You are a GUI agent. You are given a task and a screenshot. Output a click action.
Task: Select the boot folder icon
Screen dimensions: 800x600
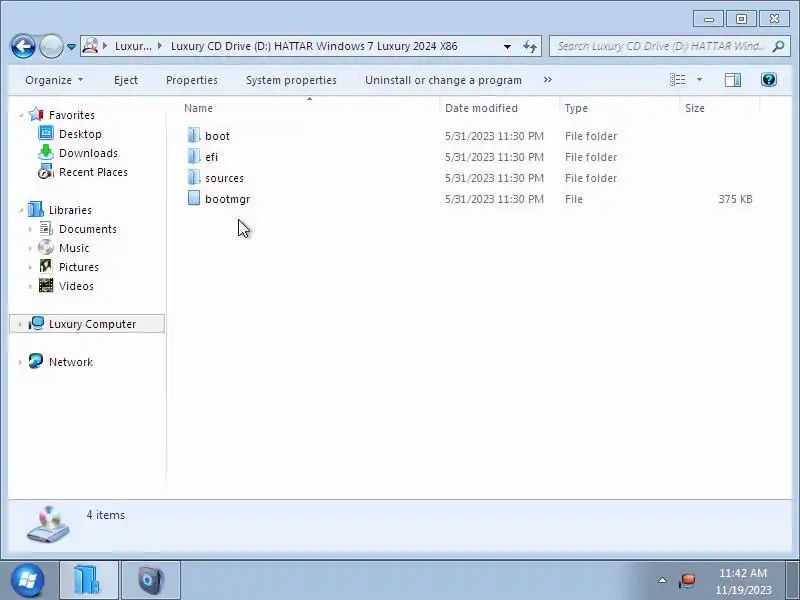[194, 135]
